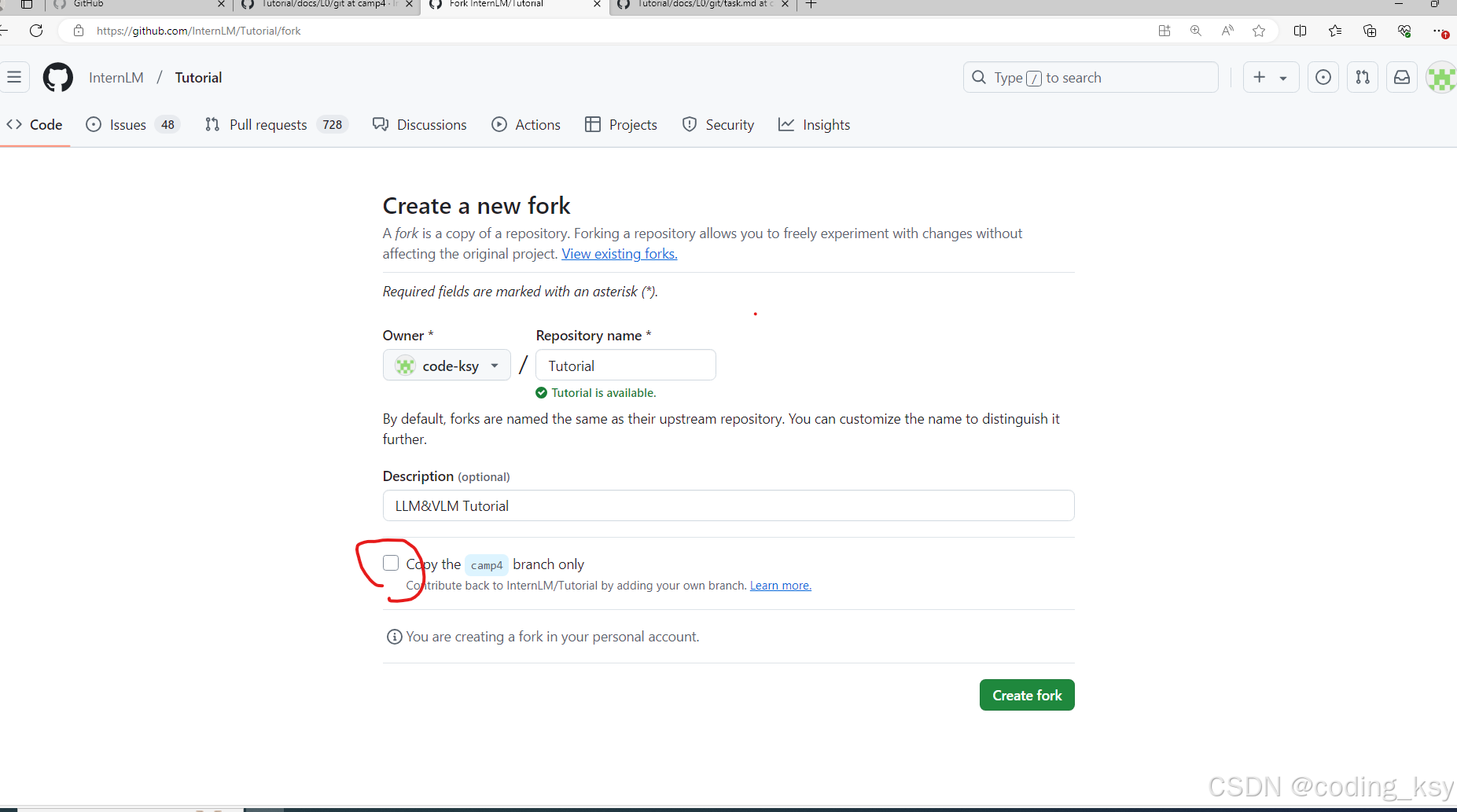The image size is (1457, 812).
Task: Open the notifications inbox icon
Action: click(1402, 77)
